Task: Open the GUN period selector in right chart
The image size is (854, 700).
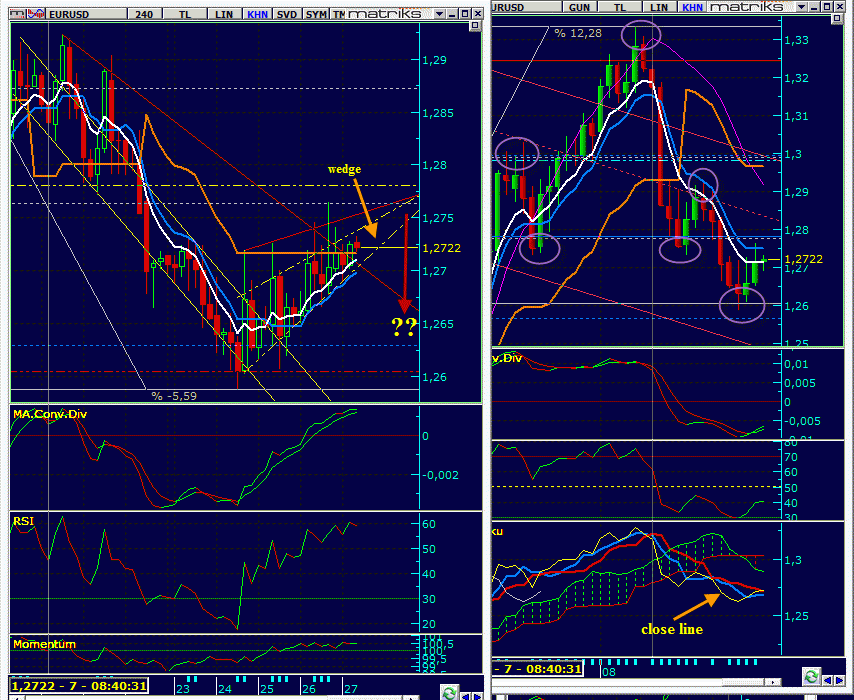Action: pos(579,7)
